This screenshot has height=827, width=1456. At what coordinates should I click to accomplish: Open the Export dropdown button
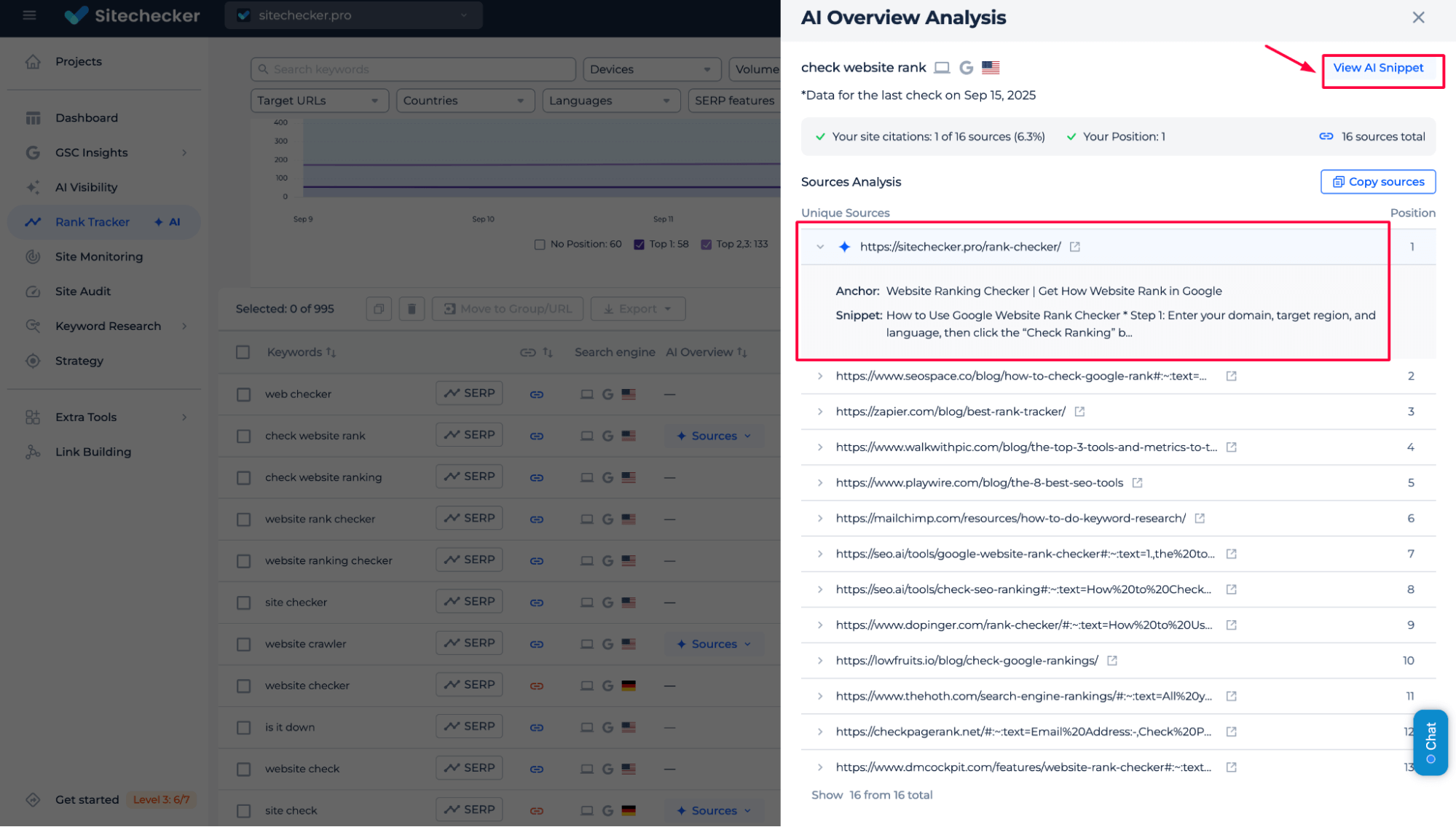pos(638,309)
